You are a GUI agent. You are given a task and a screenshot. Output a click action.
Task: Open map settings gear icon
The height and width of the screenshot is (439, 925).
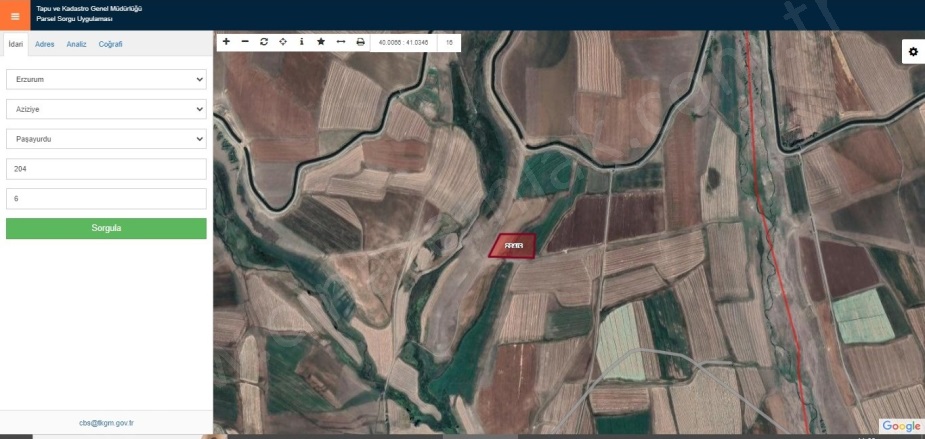tap(912, 53)
